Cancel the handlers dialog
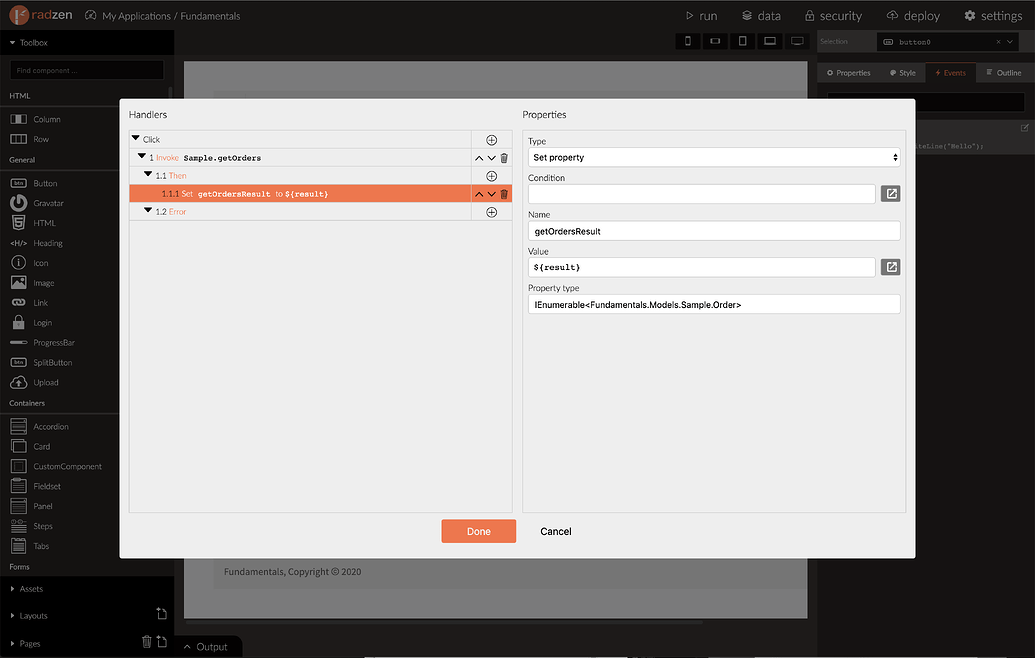This screenshot has height=658, width=1035. click(556, 531)
